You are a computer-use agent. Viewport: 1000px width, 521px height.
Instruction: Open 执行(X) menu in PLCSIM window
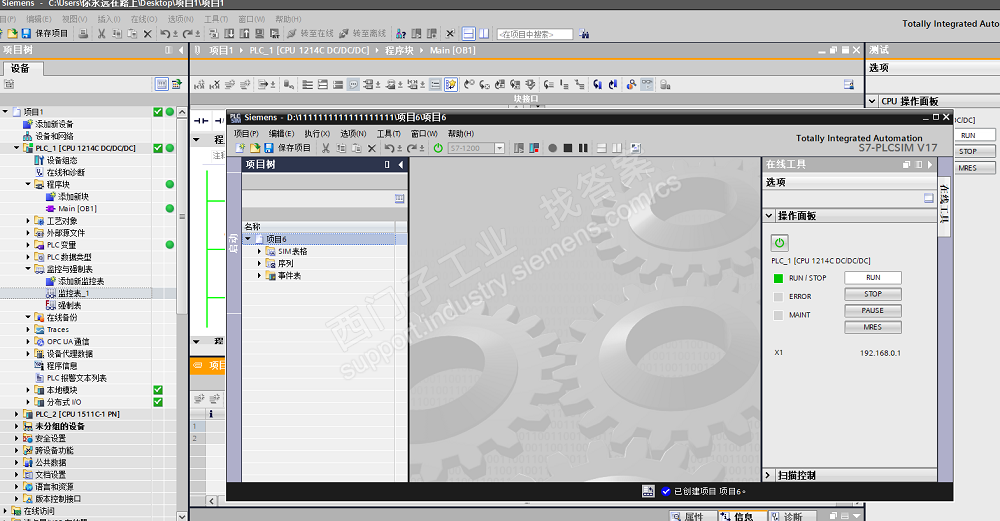[317, 133]
